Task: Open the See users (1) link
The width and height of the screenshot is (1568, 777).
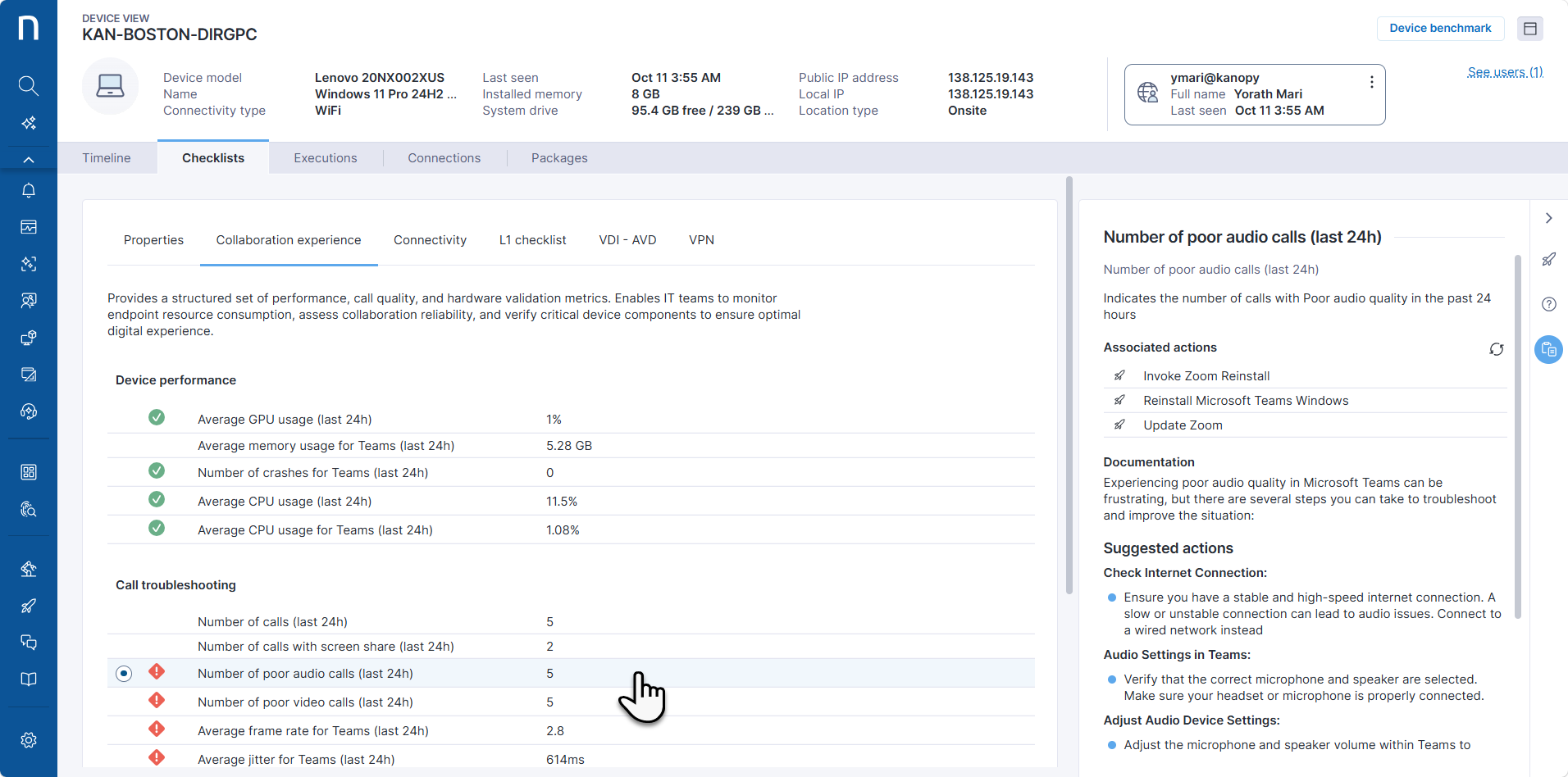Action: click(1505, 72)
